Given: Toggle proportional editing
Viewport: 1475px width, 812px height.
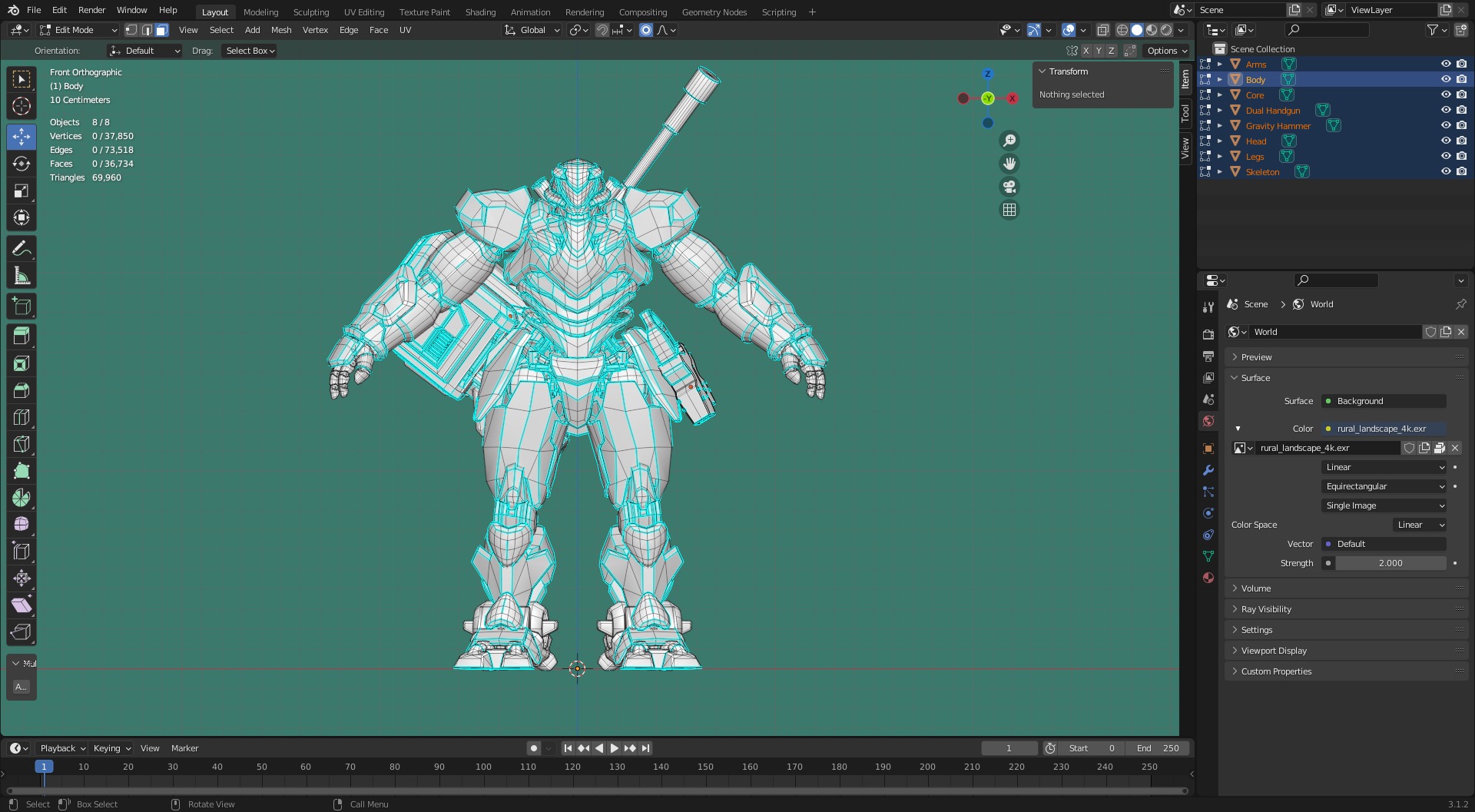Looking at the screenshot, I should pyautogui.click(x=646, y=30).
